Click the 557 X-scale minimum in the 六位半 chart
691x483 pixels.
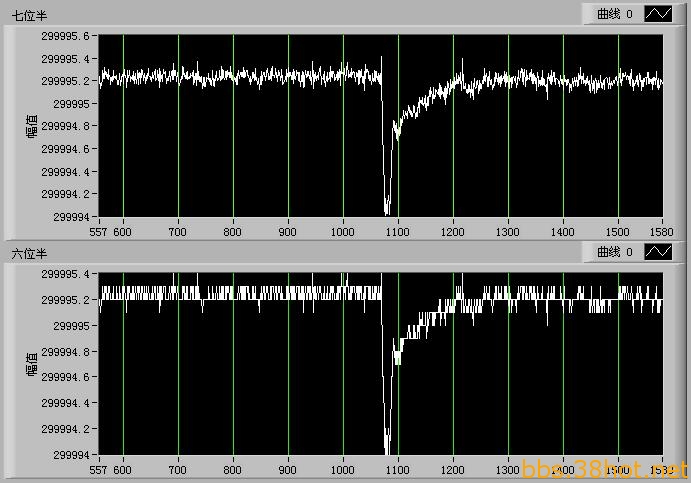click(98, 470)
